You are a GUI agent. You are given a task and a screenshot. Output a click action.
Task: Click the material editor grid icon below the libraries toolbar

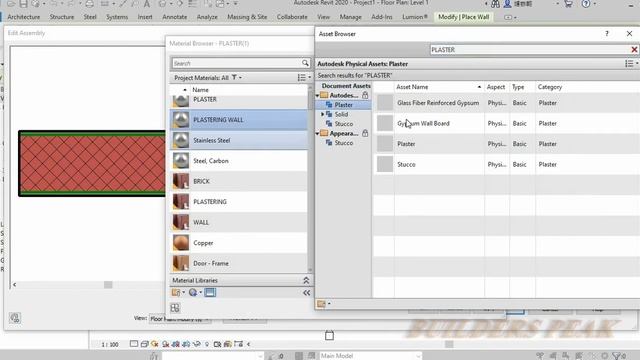(175, 308)
